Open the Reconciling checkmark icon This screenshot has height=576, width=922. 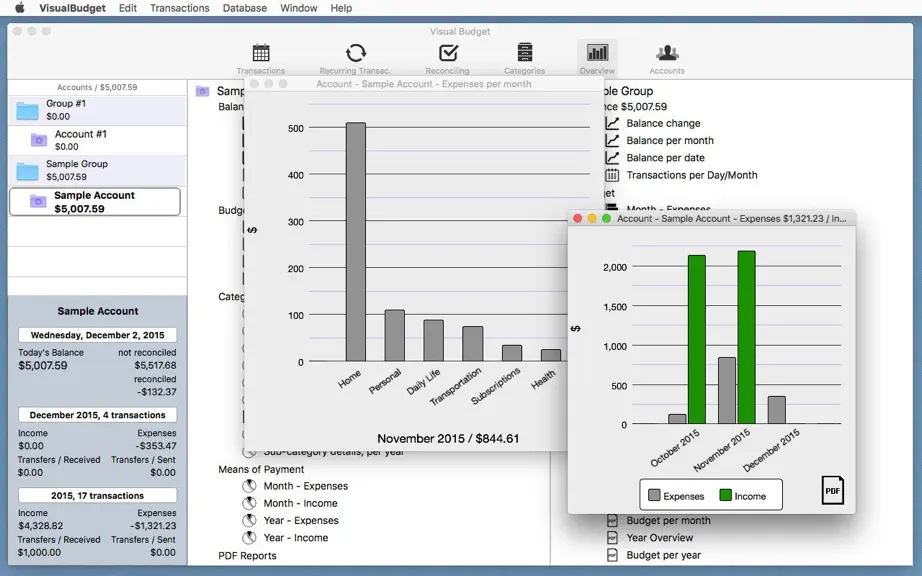(447, 59)
